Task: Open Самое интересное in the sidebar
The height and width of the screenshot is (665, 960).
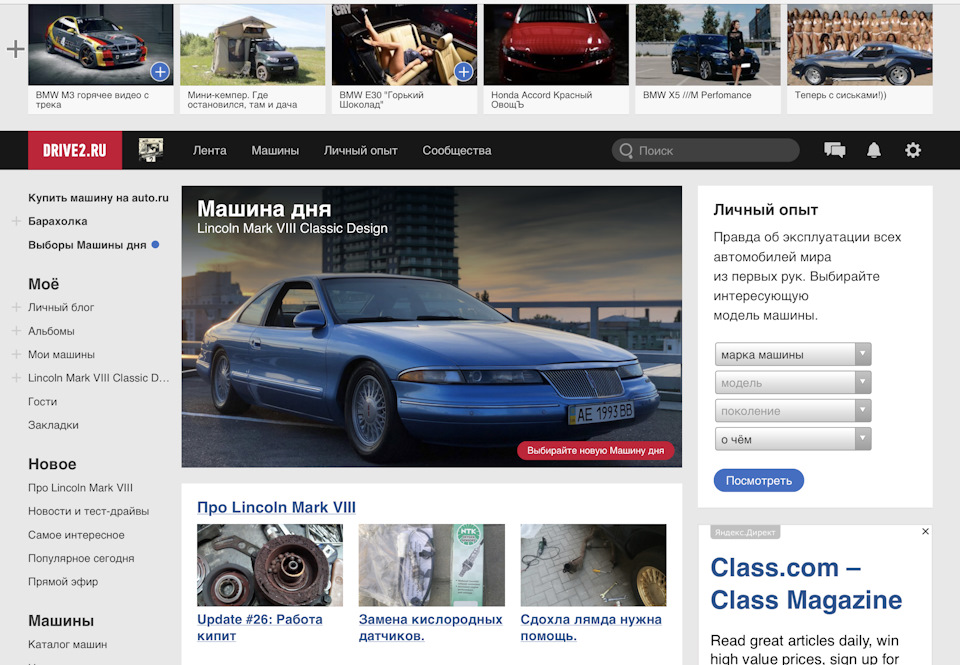Action: [x=76, y=535]
